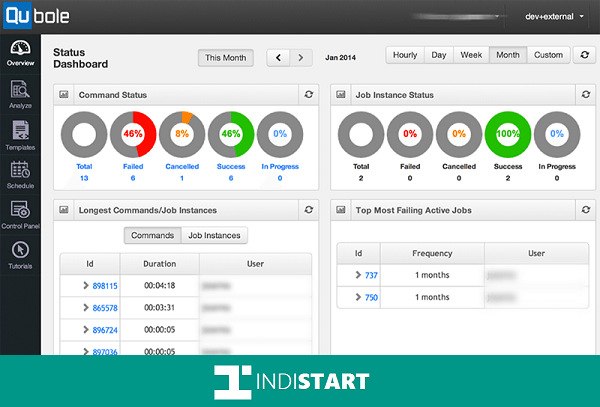Expand command row 897036
Viewport: 600px width, 407px height.
tap(86, 351)
